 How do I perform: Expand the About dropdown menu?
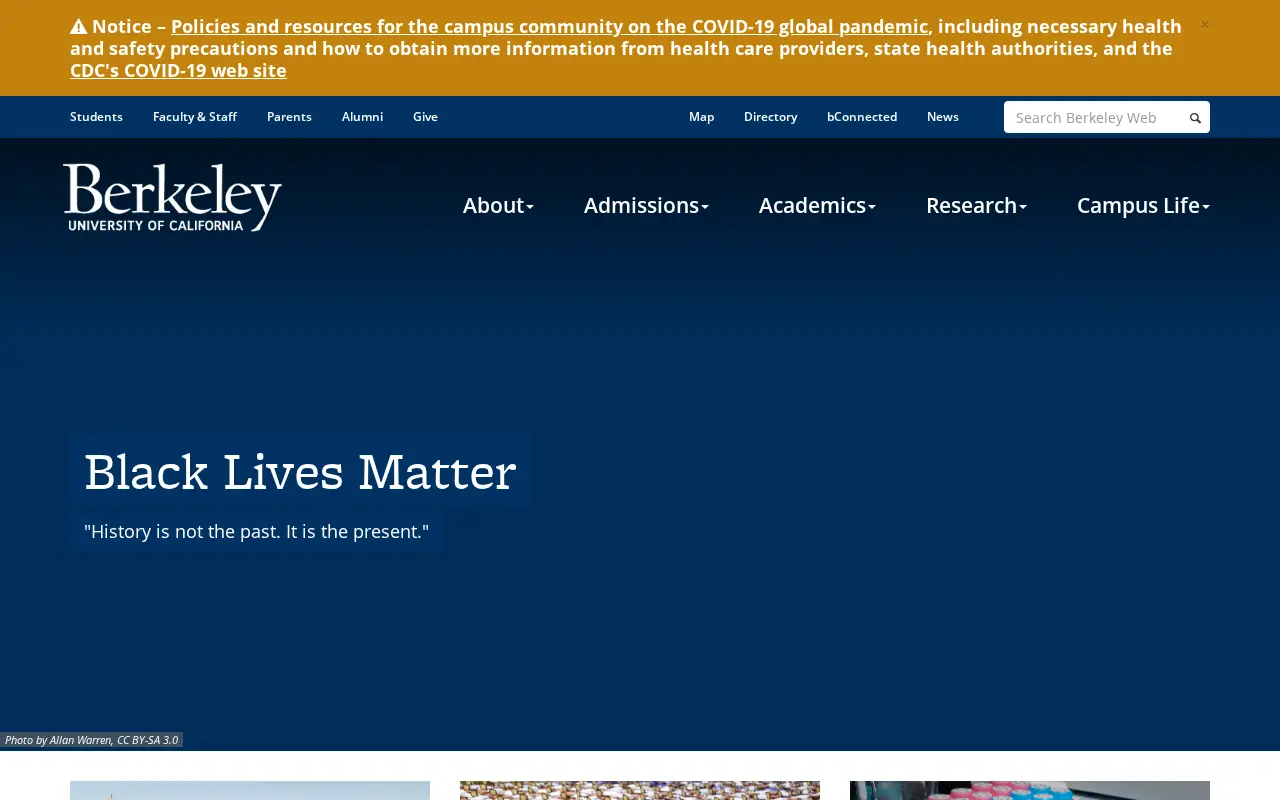[x=498, y=205]
